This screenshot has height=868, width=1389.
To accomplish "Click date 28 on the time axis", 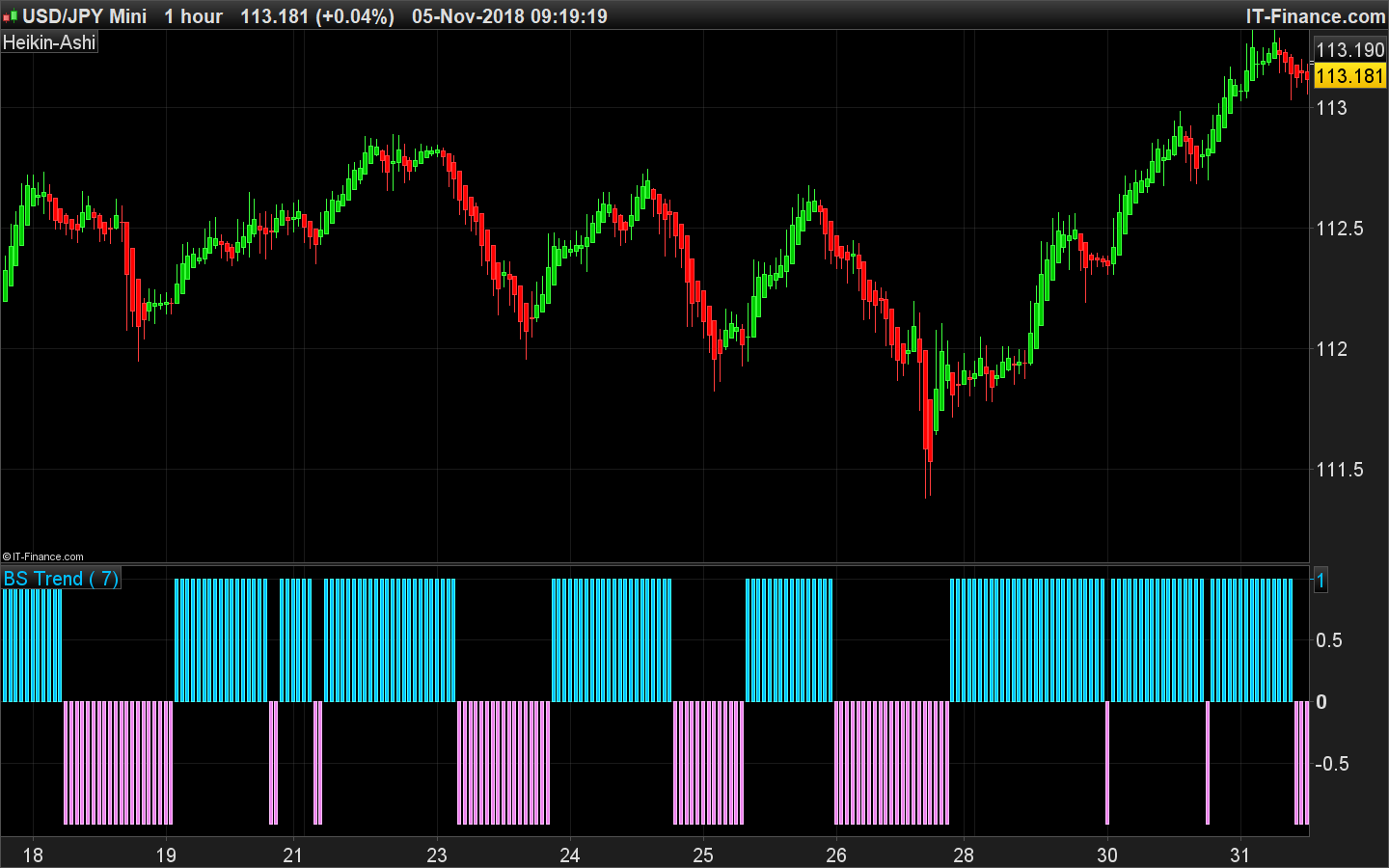I will 964,855.
